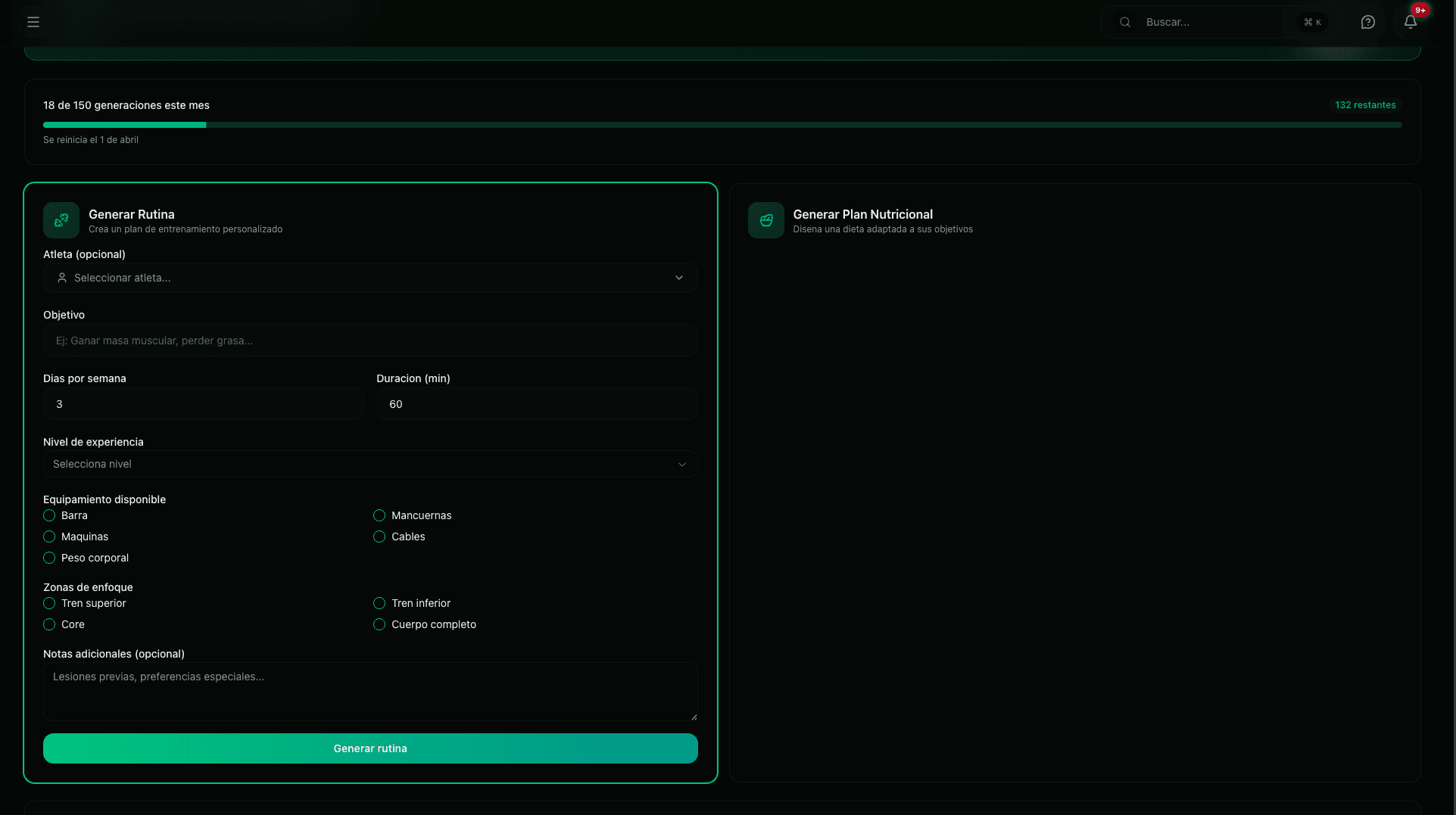Image resolution: width=1456 pixels, height=815 pixels.
Task: Select the Barra equipment option
Action: 49,515
